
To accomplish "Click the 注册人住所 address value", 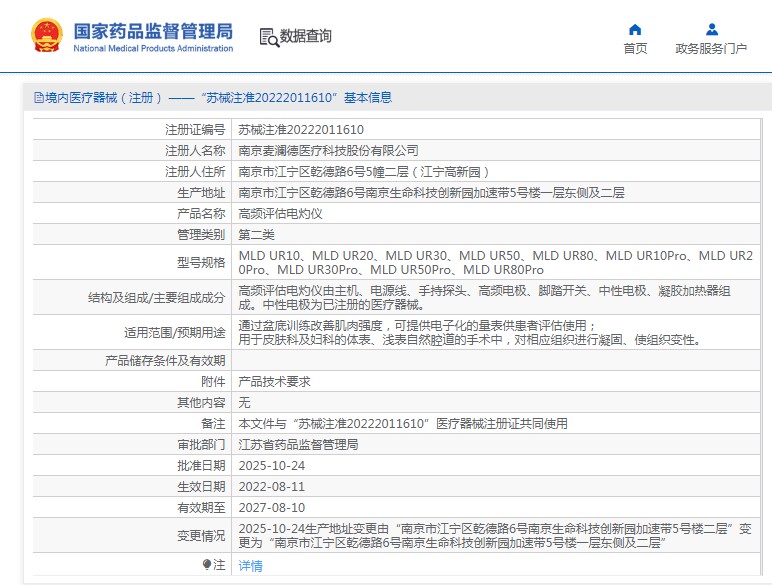I will tap(364, 171).
